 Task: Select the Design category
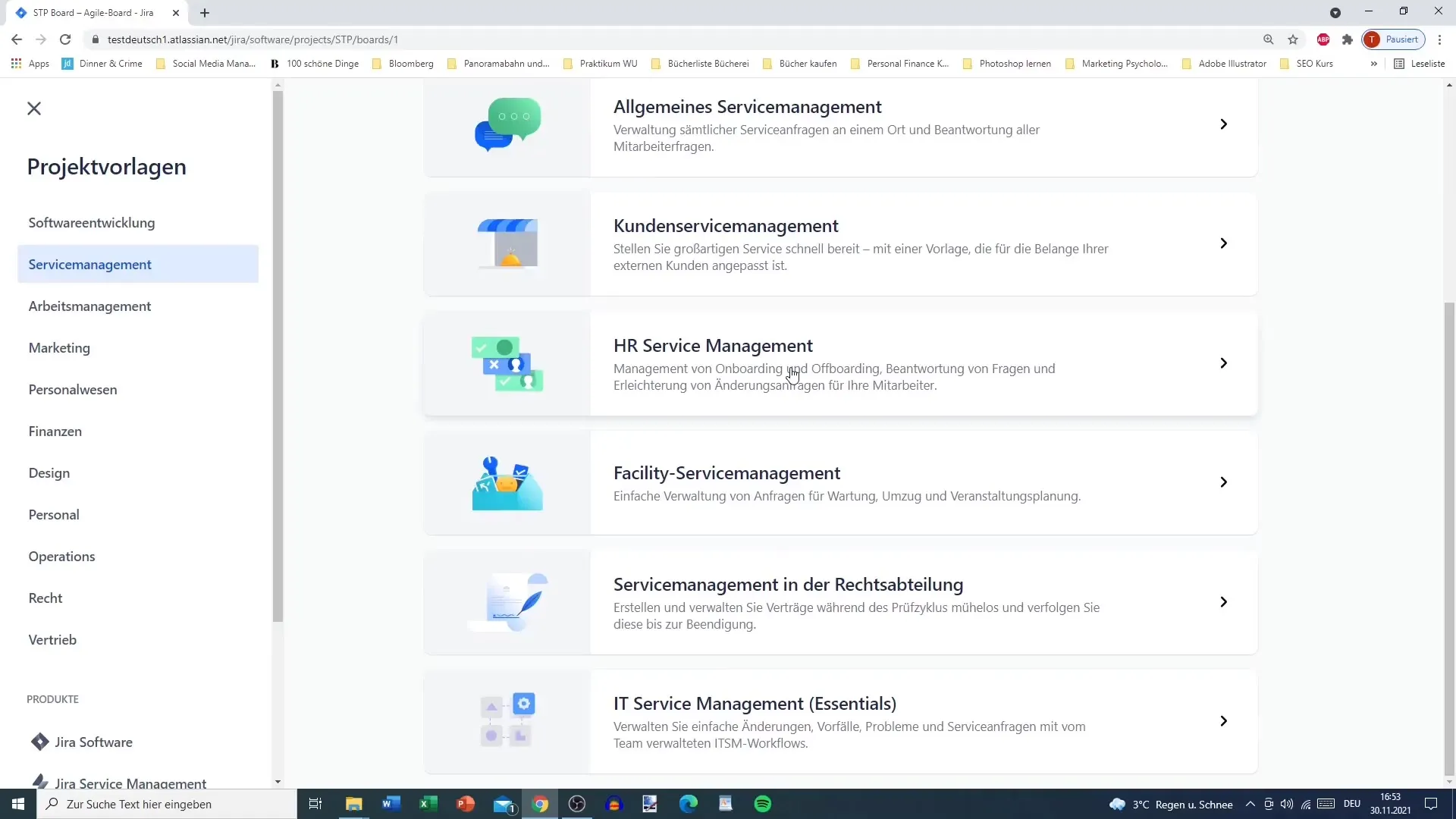coord(138,472)
